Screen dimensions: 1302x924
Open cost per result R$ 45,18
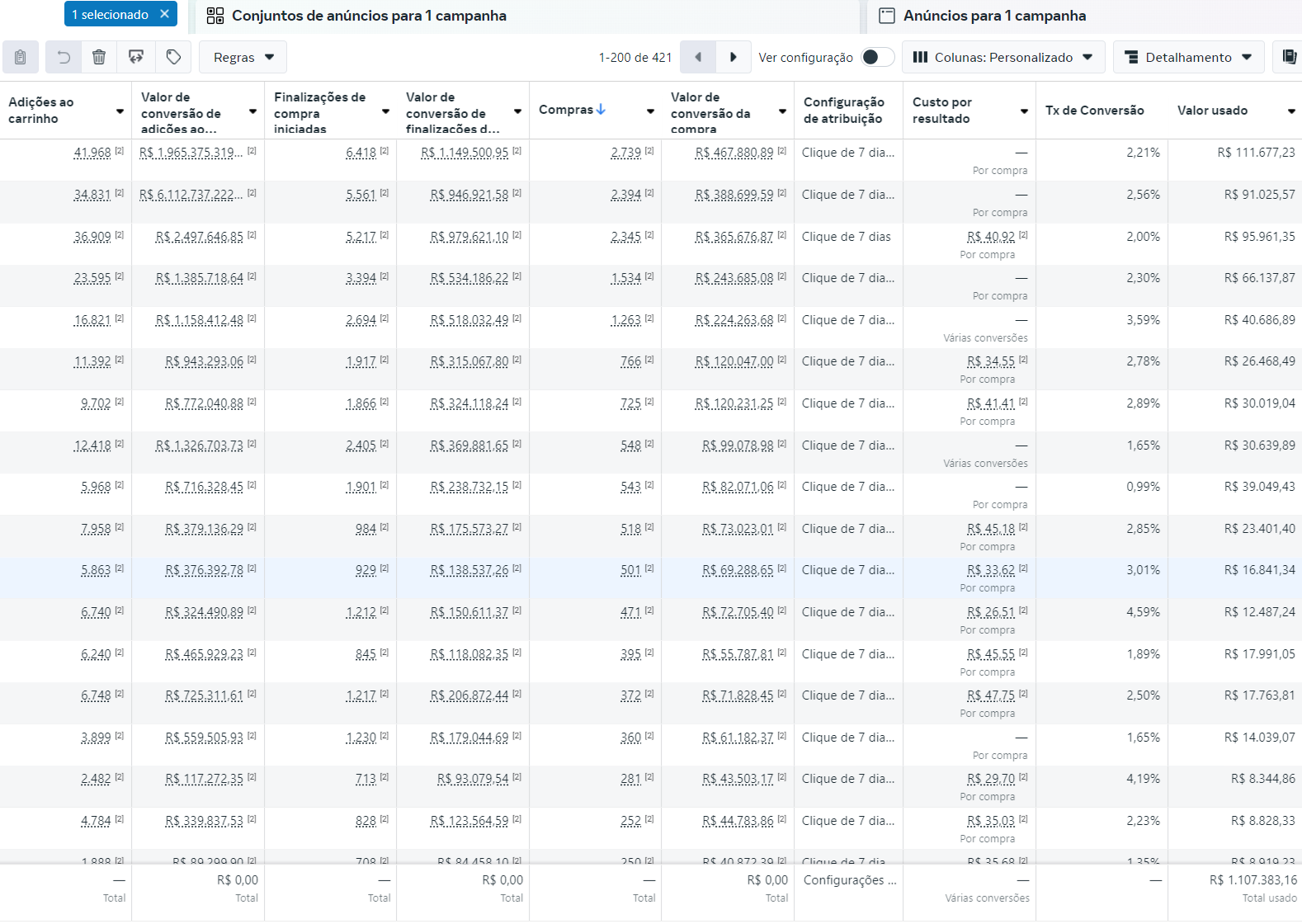[x=991, y=529]
